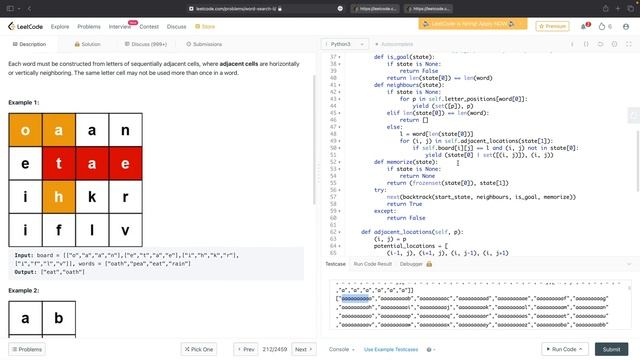Select the Run Code Result tab
The image size is (640, 360).
click(373, 264)
